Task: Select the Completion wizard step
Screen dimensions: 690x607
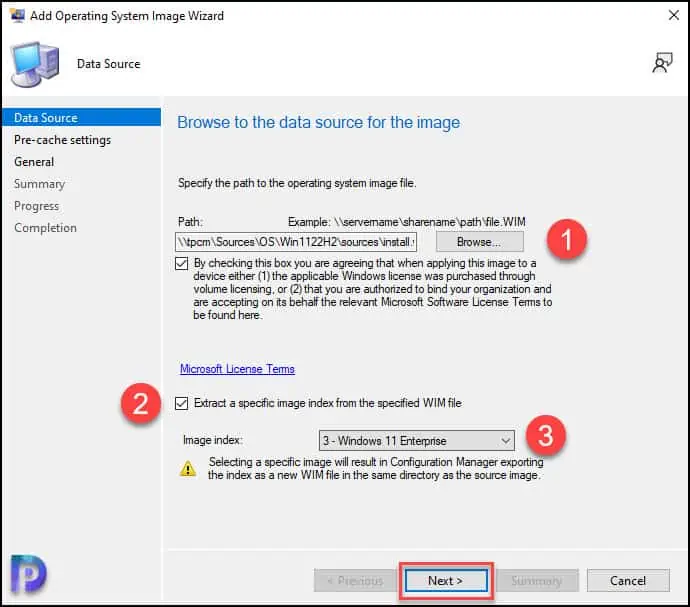Action: (45, 228)
